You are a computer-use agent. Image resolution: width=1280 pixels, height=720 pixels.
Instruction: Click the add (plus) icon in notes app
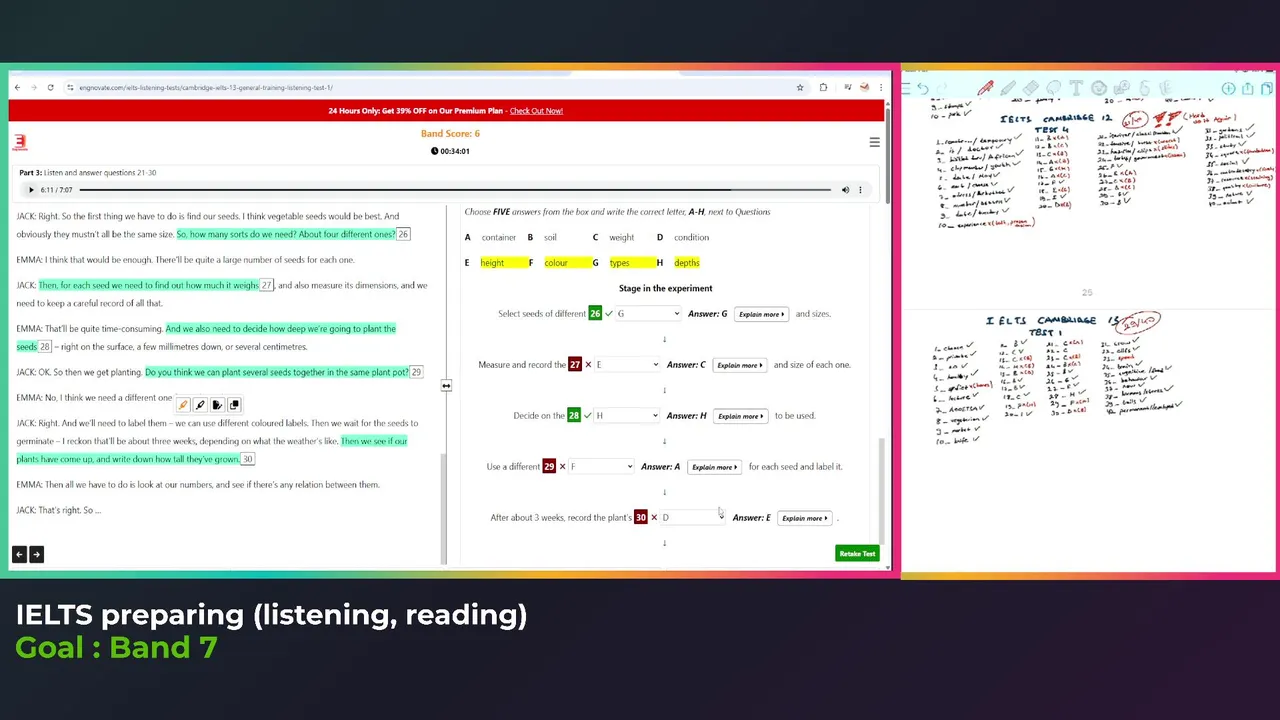1229,89
